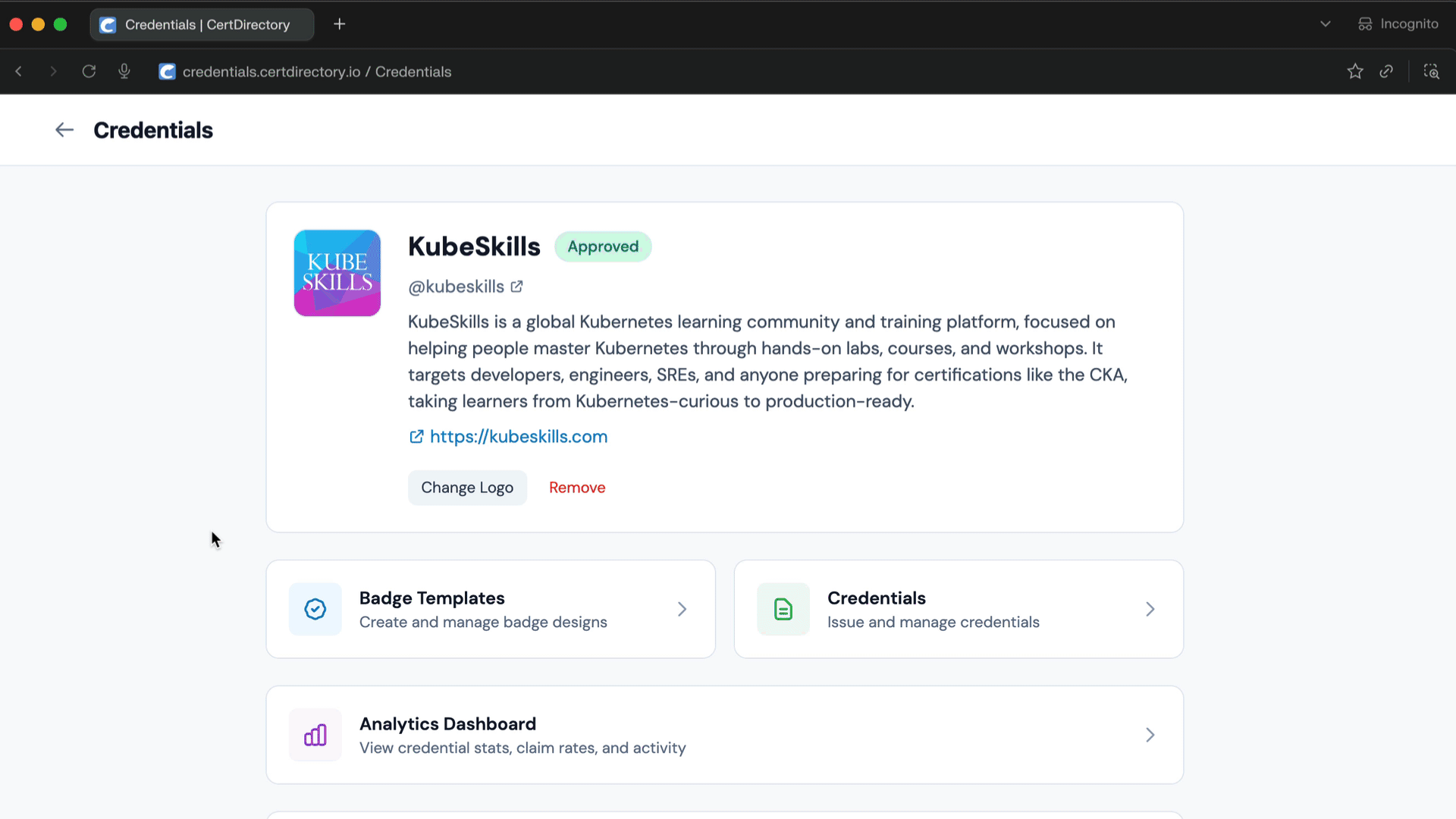Click the KubeSkills organization name heading
This screenshot has height=819, width=1456.
coord(474,246)
